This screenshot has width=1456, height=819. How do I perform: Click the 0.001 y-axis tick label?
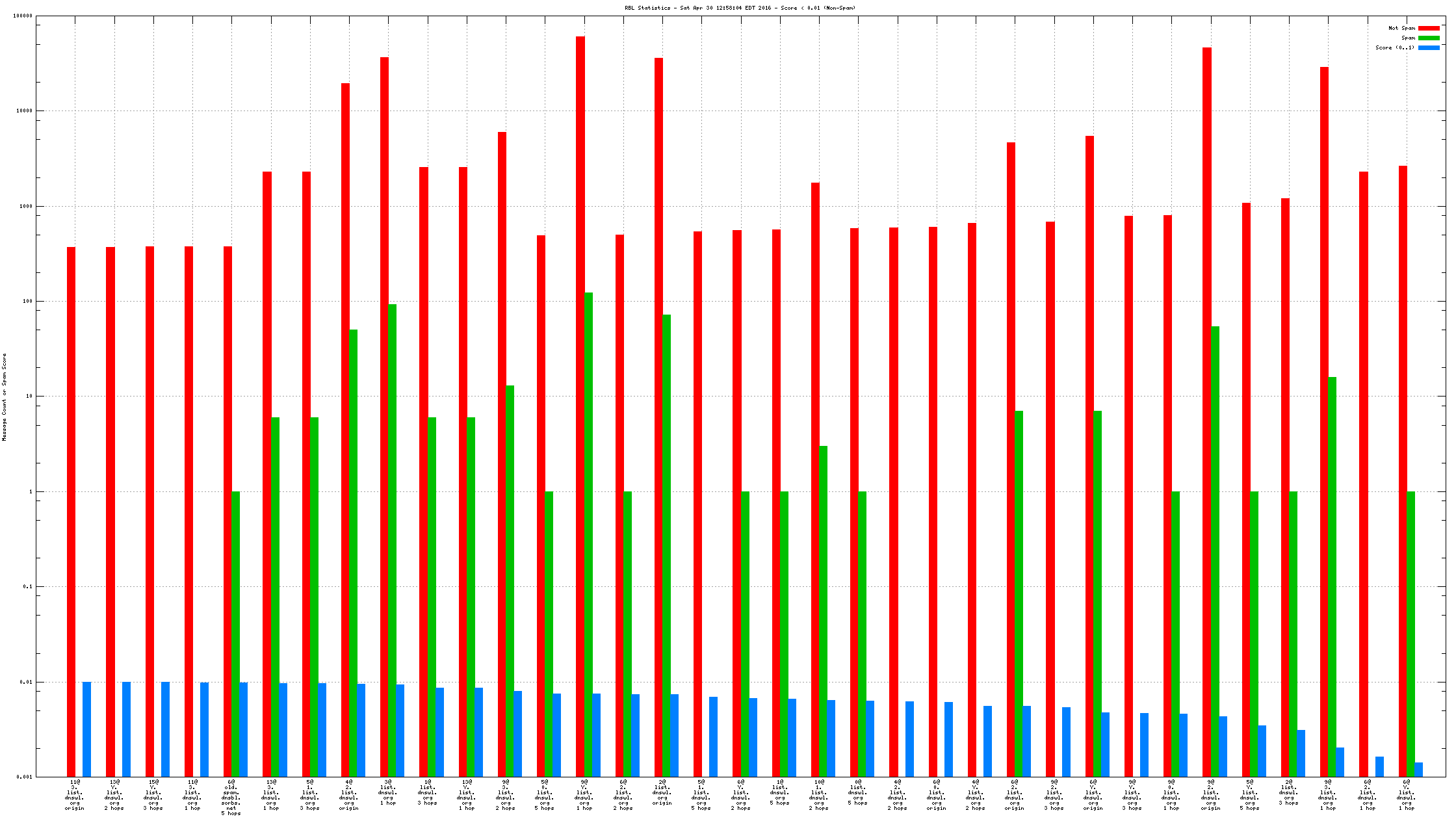24,777
